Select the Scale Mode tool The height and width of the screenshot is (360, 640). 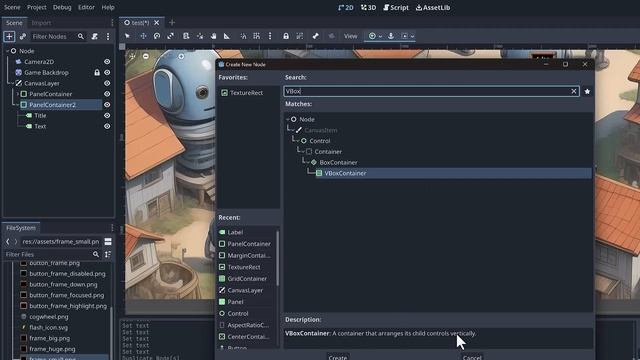pos(171,36)
